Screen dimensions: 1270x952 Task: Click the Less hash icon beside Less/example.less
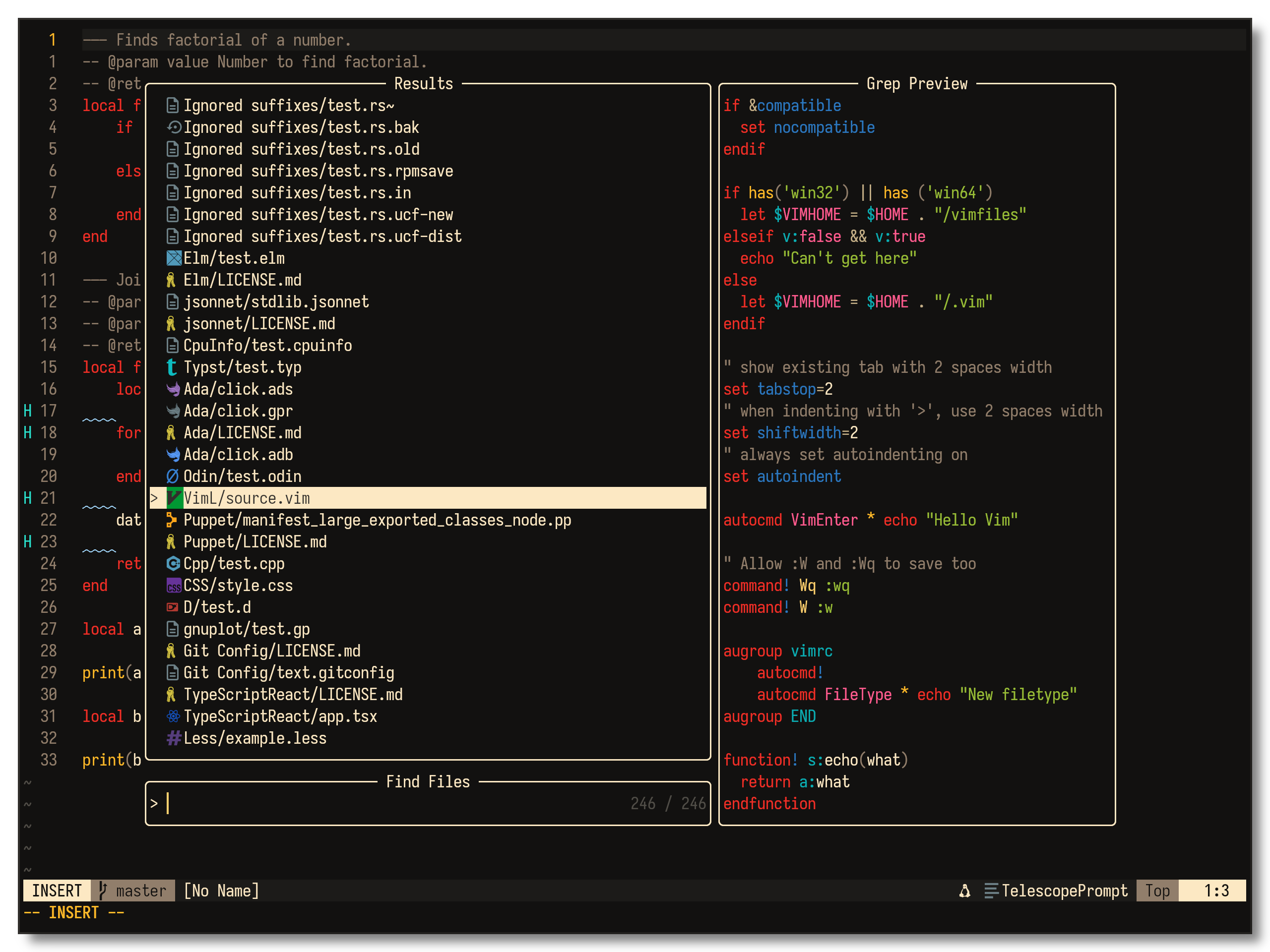tap(174, 738)
